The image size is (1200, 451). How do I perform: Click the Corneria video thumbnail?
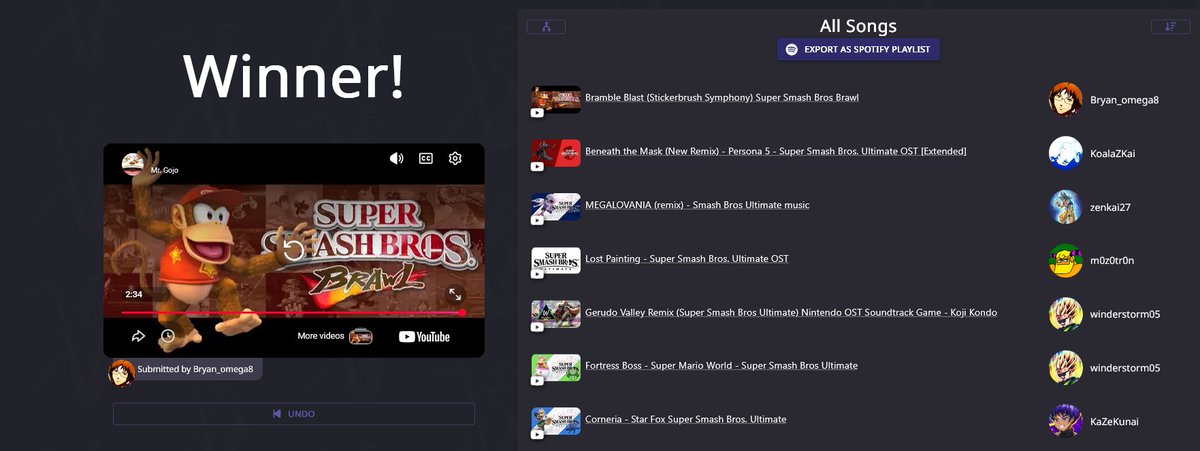tap(556, 421)
